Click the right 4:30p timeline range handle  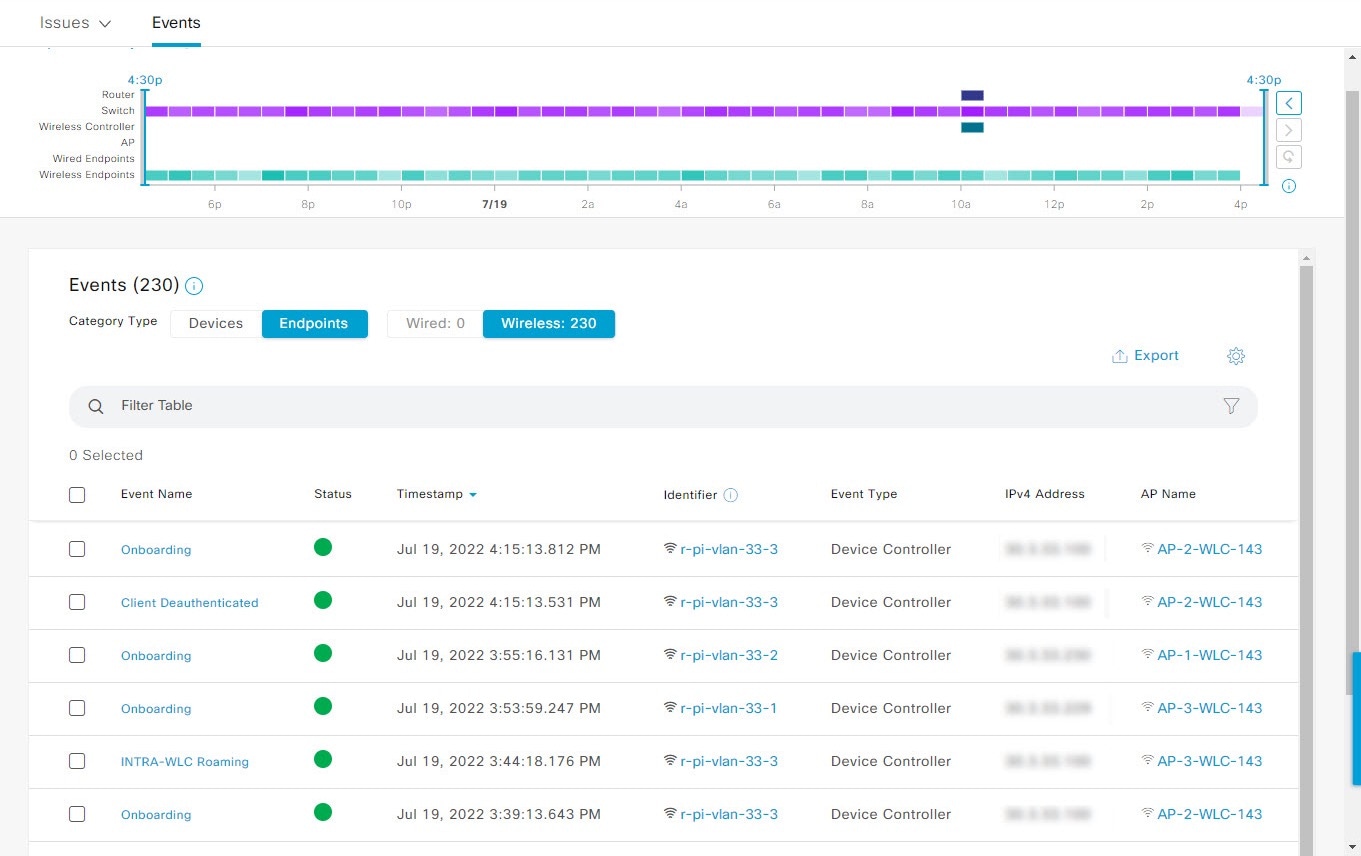pyautogui.click(x=1264, y=135)
